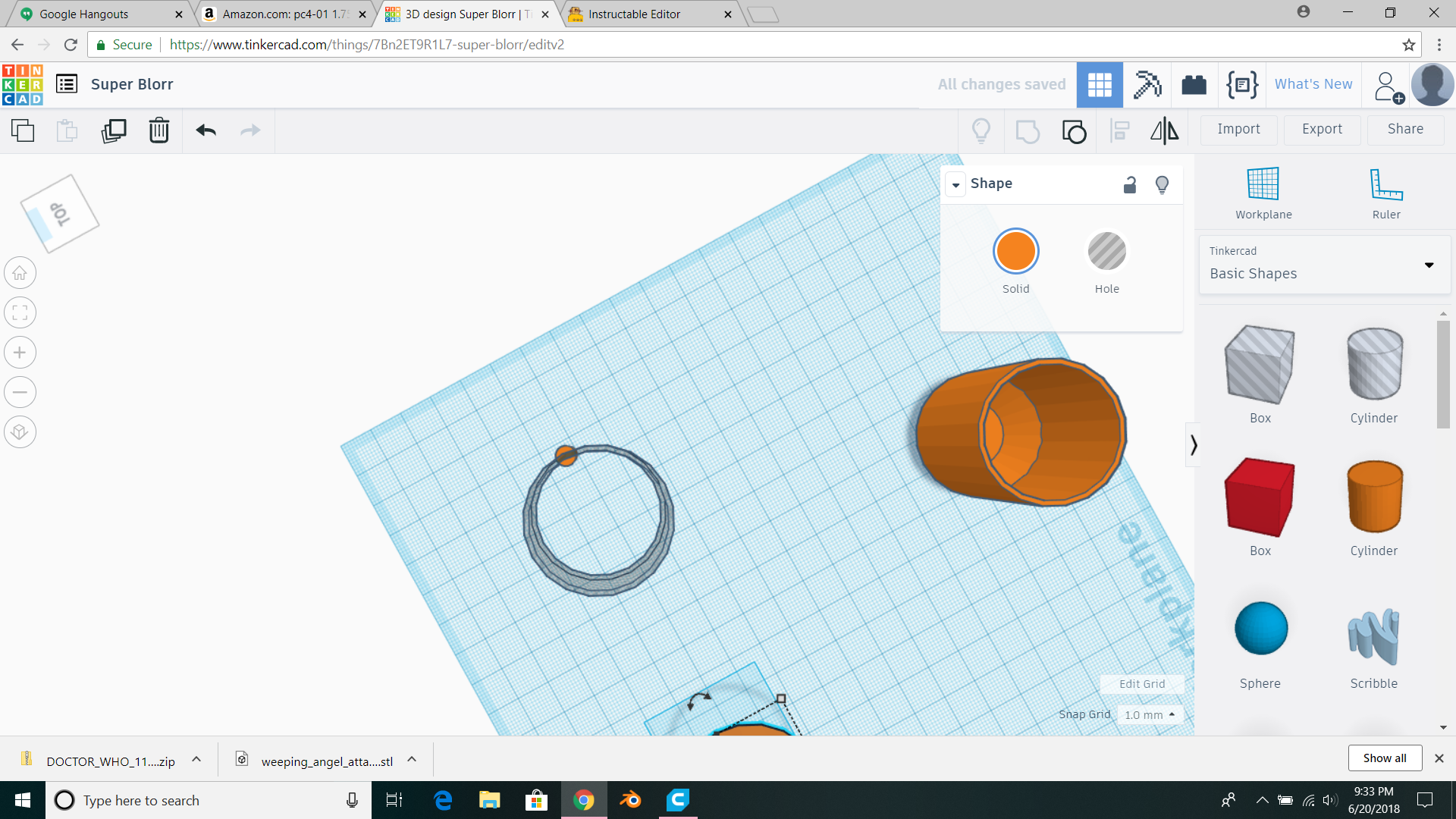1456x819 pixels.
Task: Open the Shape Generators code icon
Action: pos(1242,84)
